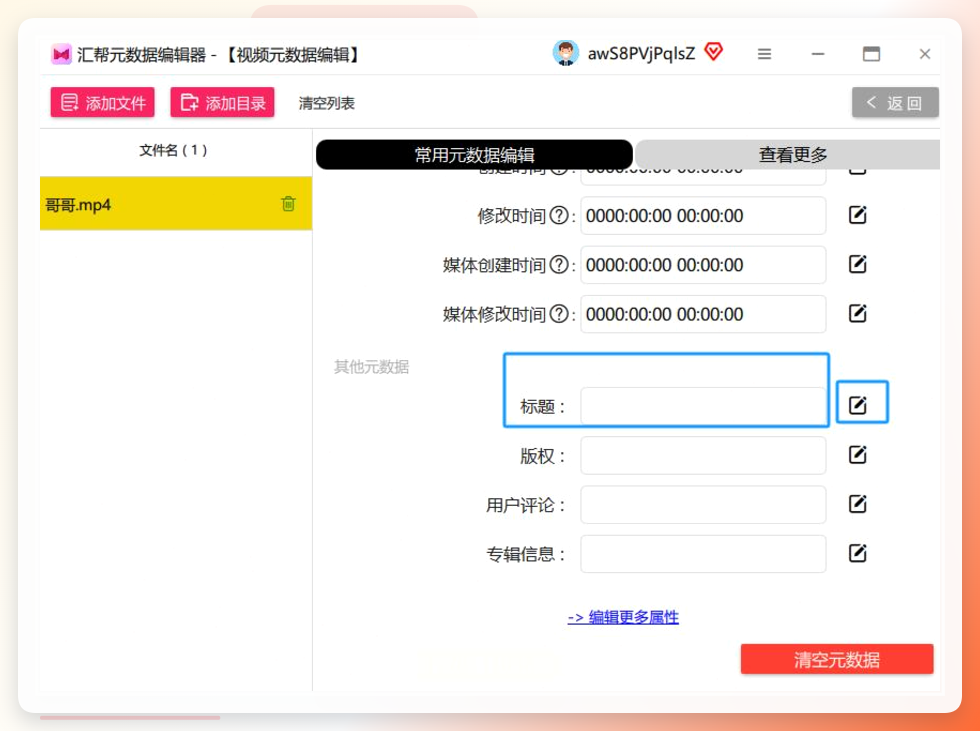This screenshot has width=980, height=731.
Task: Click into the 用户评论 input field
Action: 703,505
